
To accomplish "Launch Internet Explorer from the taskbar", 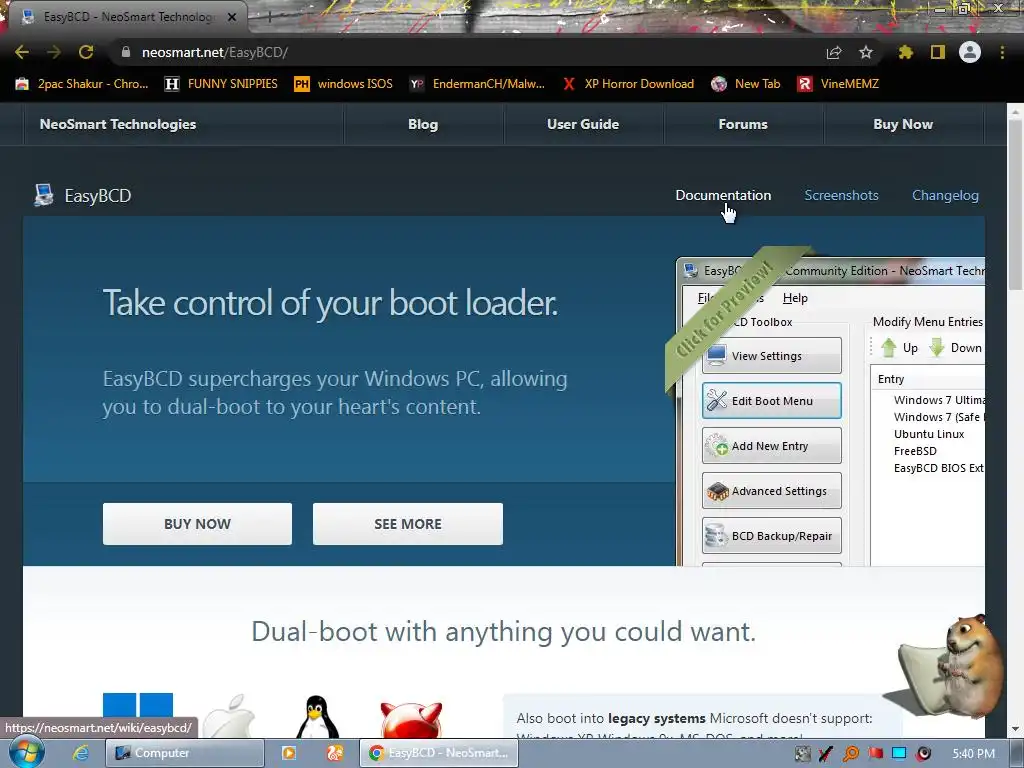I will 81,753.
